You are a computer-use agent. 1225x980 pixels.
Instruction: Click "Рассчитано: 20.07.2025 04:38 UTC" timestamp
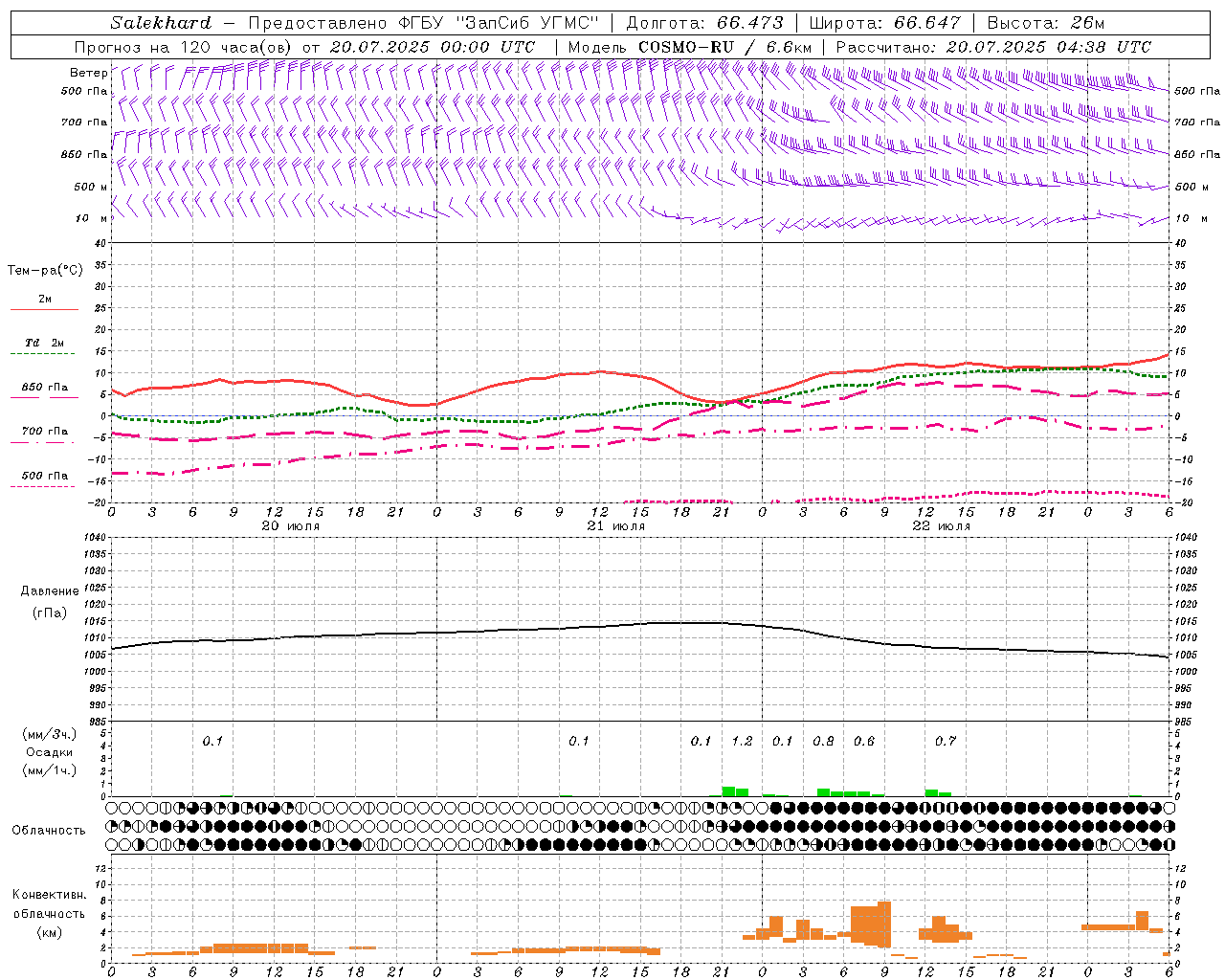point(993,47)
